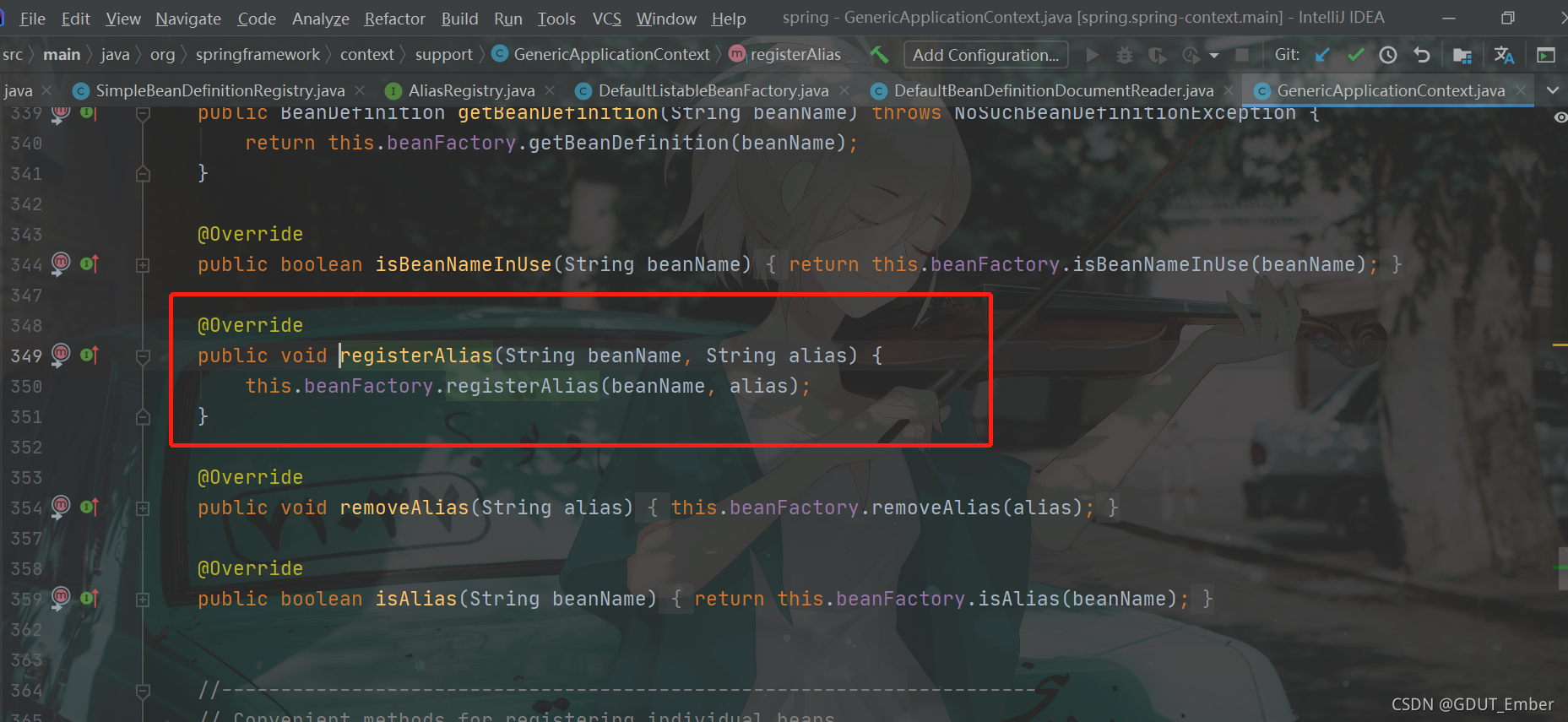Close the GenericApplicationContext.java tab
1568x722 pixels.
pos(1521,90)
